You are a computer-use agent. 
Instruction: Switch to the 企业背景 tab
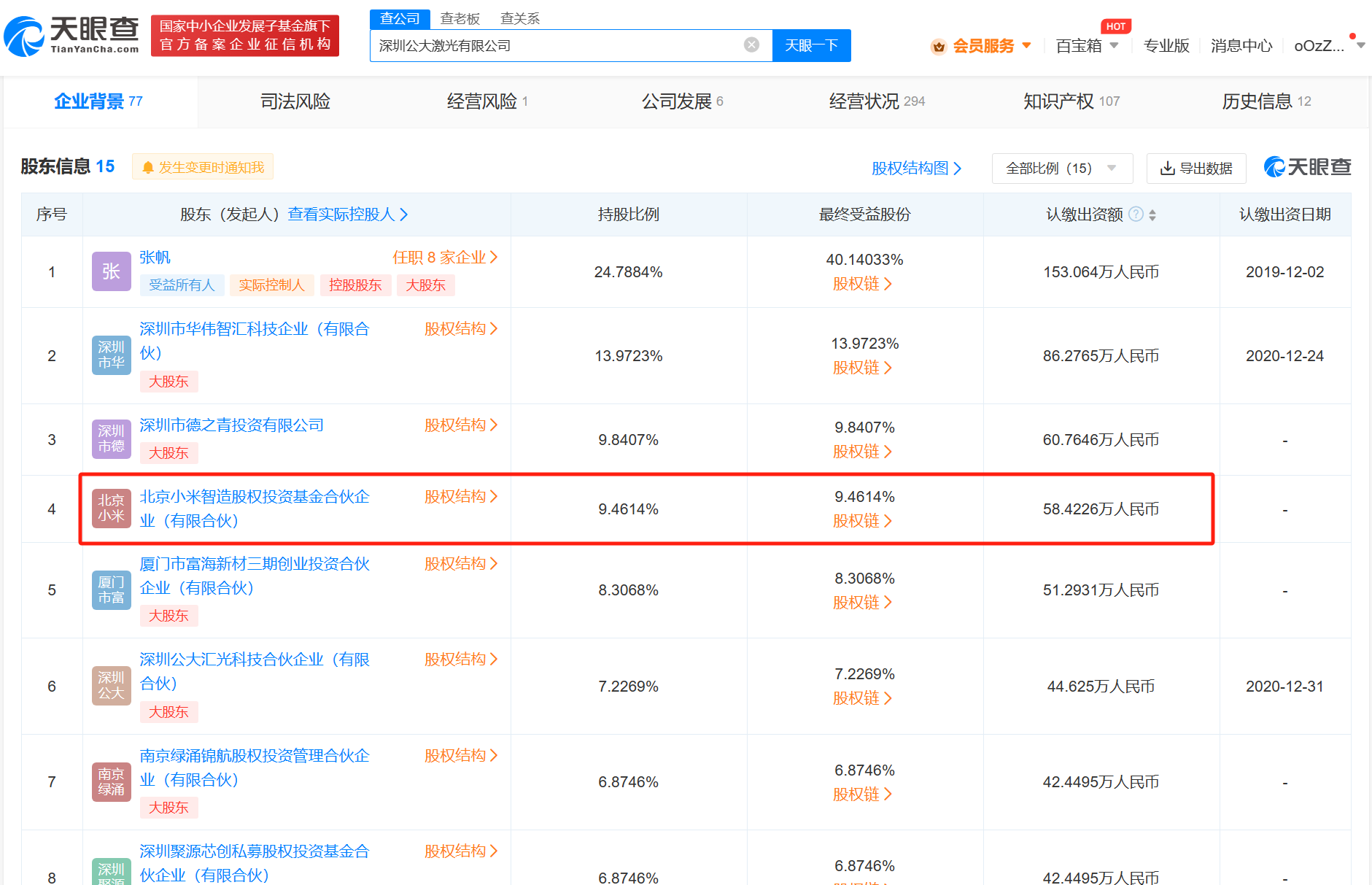click(x=98, y=101)
